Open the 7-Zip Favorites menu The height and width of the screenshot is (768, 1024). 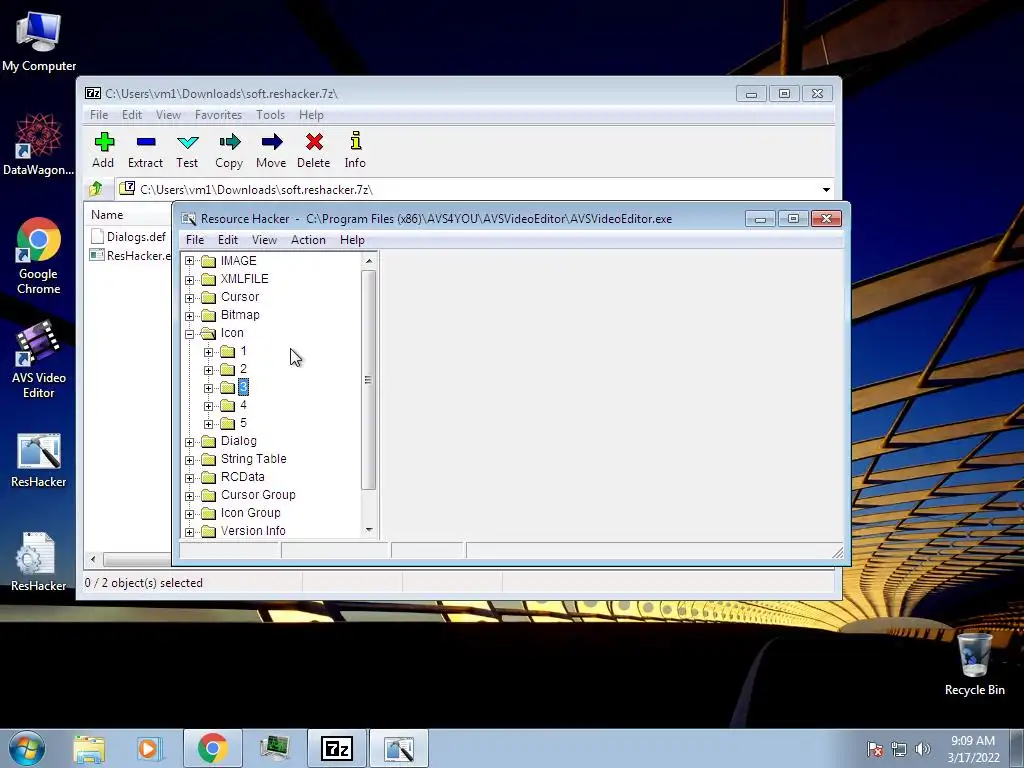(218, 115)
